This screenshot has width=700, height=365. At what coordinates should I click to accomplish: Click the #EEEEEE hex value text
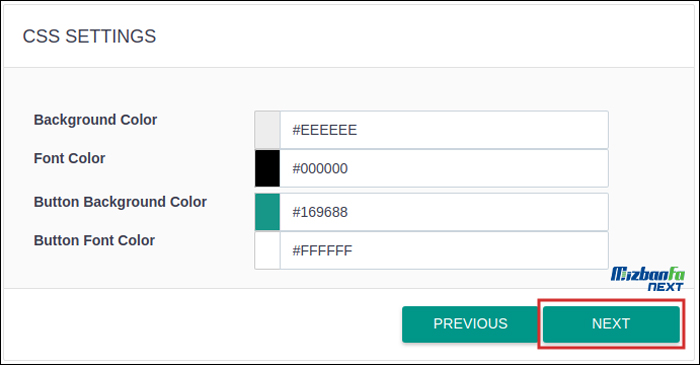325,130
